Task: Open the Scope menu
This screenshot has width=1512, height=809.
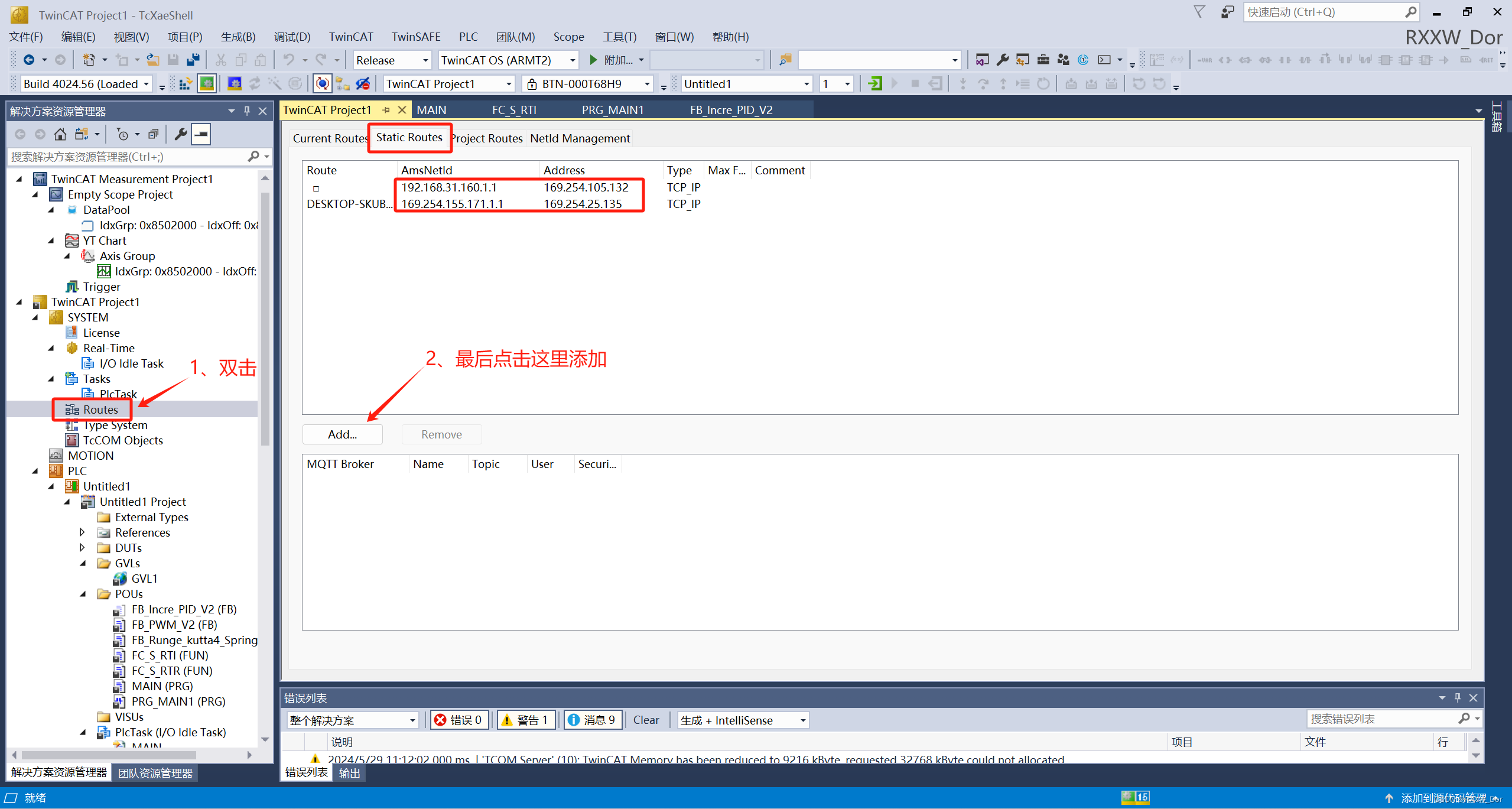Action: 568,37
